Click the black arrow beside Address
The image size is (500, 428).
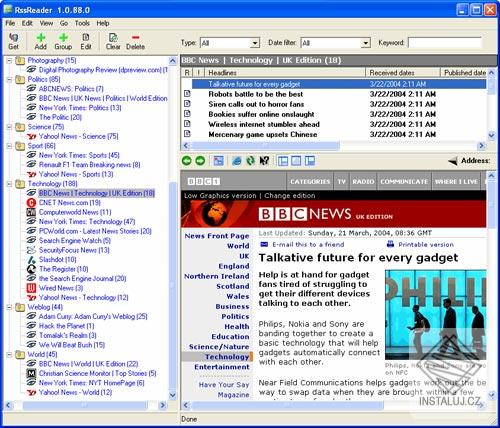(453, 161)
